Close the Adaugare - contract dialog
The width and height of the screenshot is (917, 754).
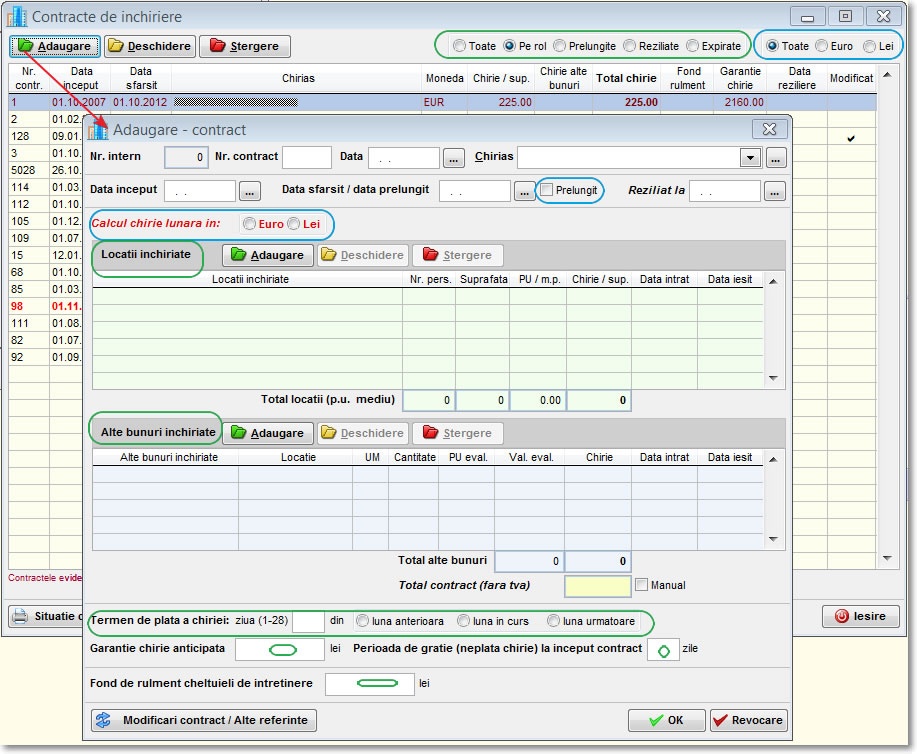tap(769, 129)
